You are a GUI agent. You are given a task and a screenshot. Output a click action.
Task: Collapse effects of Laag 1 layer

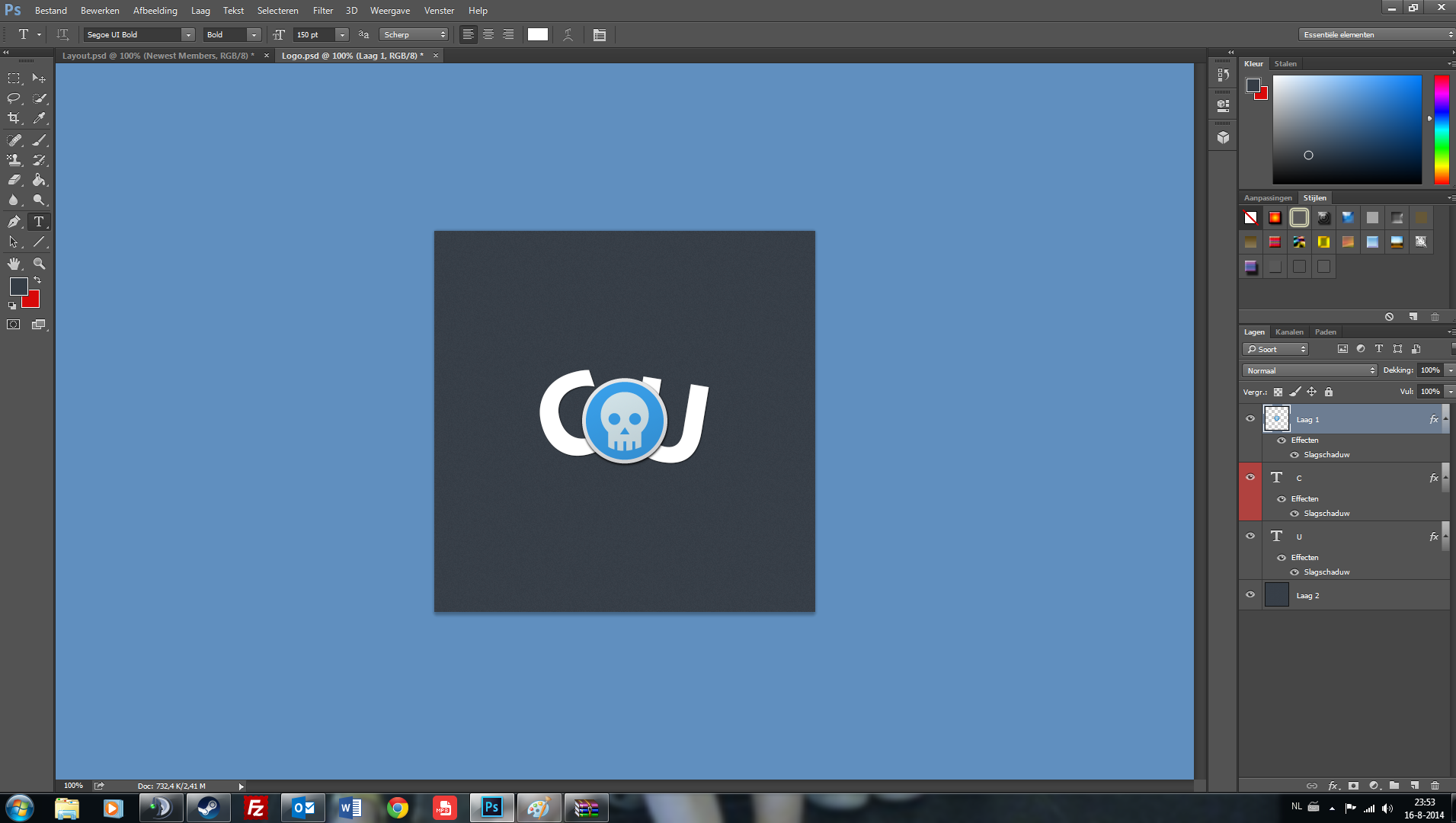click(x=1445, y=418)
